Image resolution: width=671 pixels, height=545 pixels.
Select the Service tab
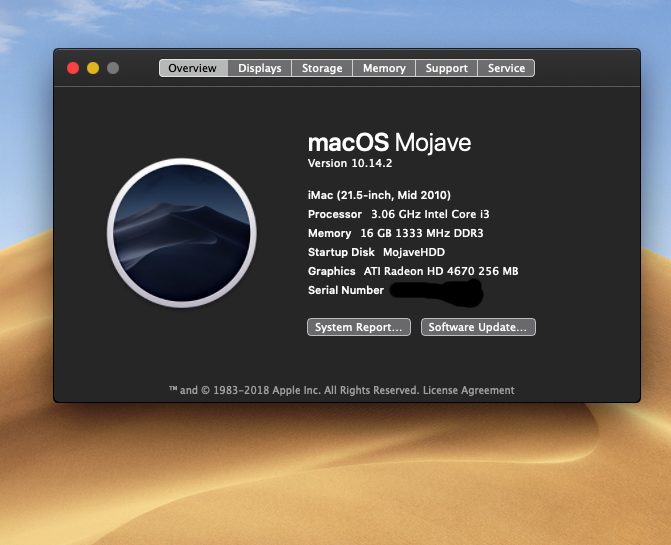[x=506, y=68]
